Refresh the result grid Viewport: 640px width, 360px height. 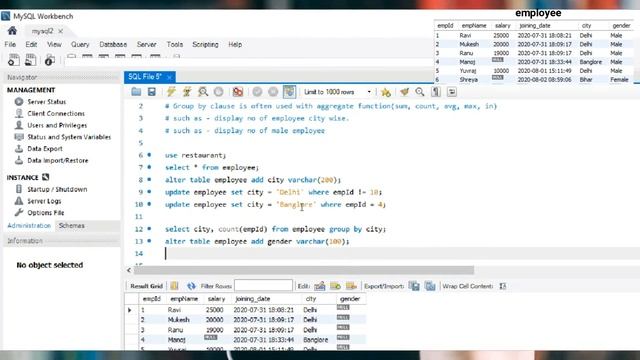point(191,286)
